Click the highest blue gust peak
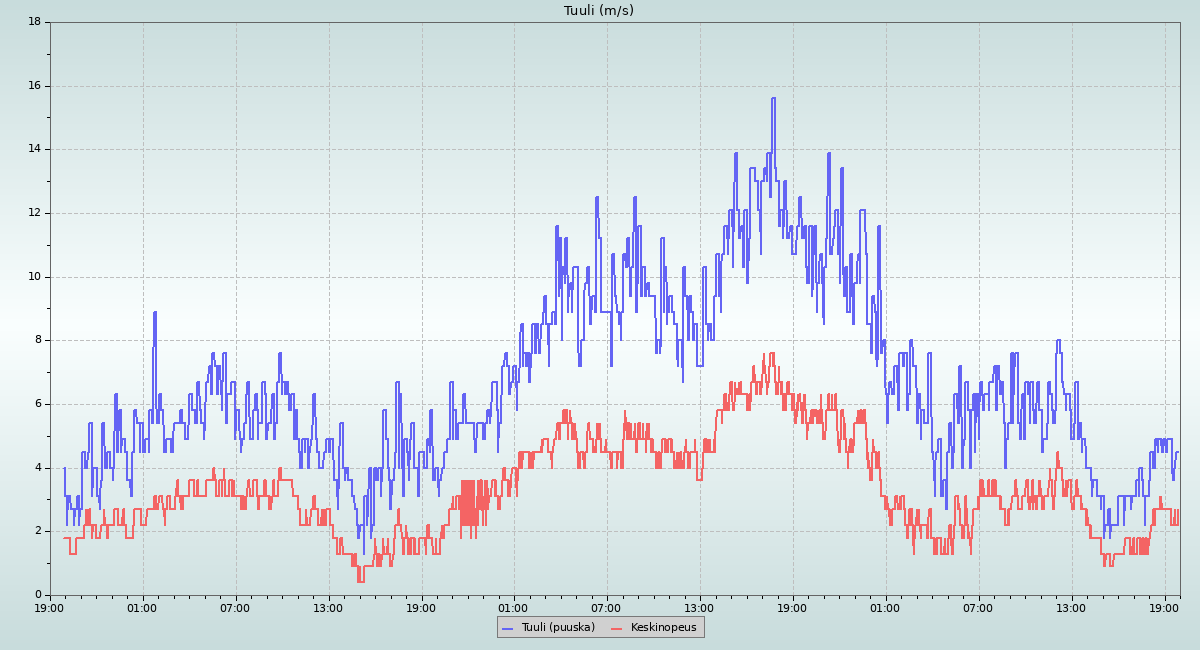The image size is (1200, 650). pos(773,98)
